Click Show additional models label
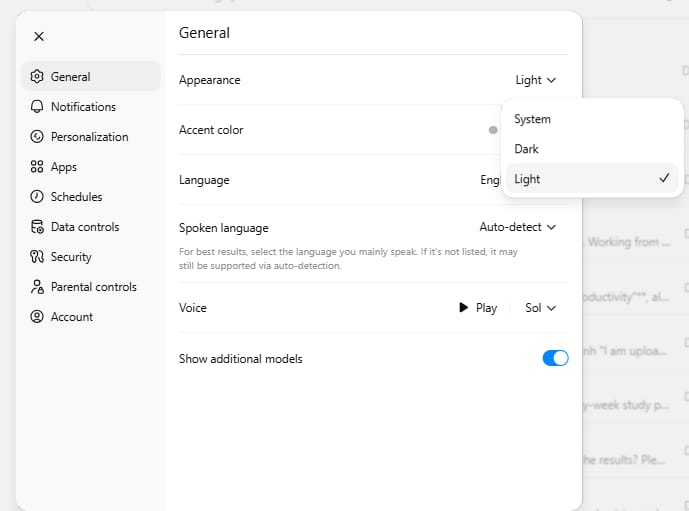 coord(241,359)
